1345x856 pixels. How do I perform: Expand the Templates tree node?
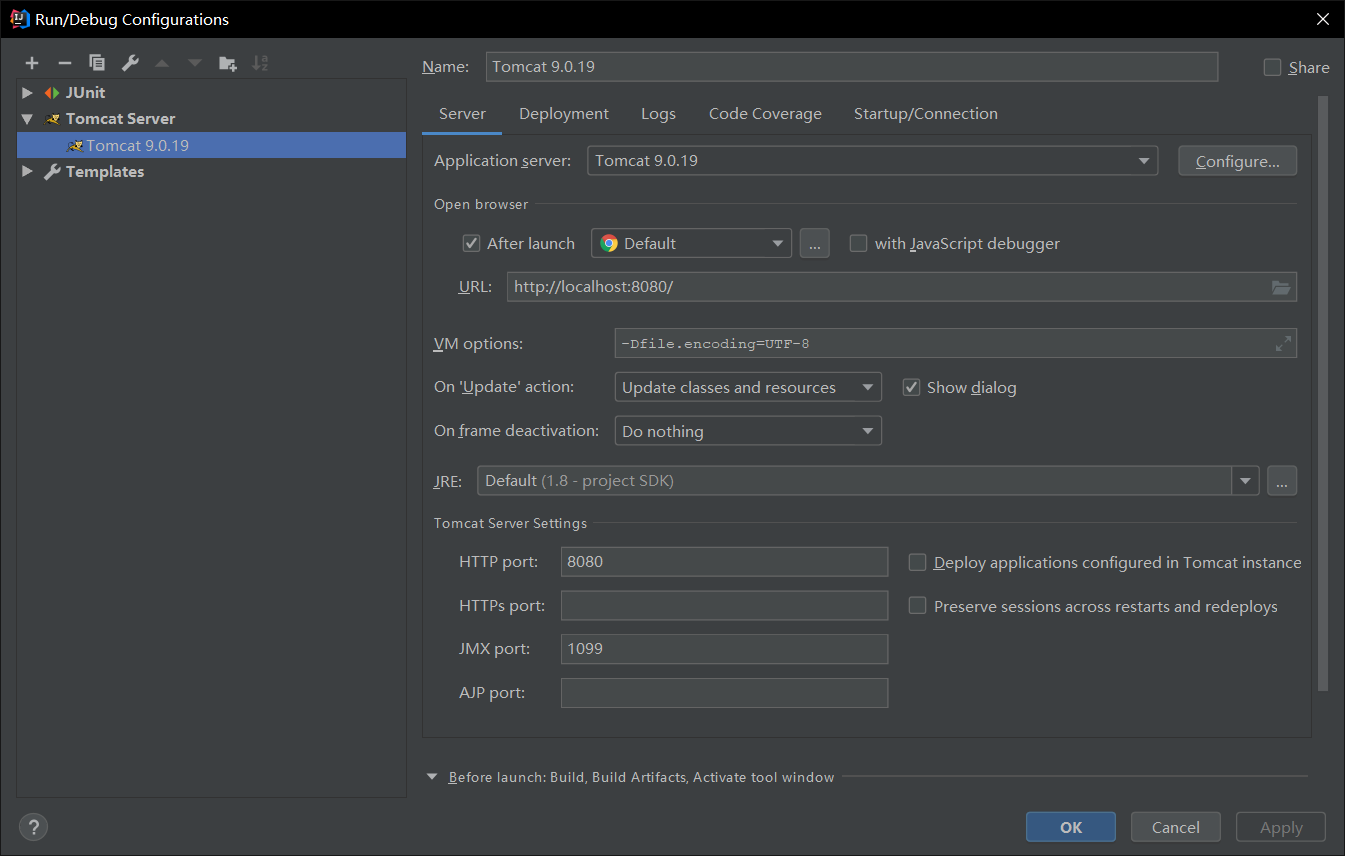point(27,172)
